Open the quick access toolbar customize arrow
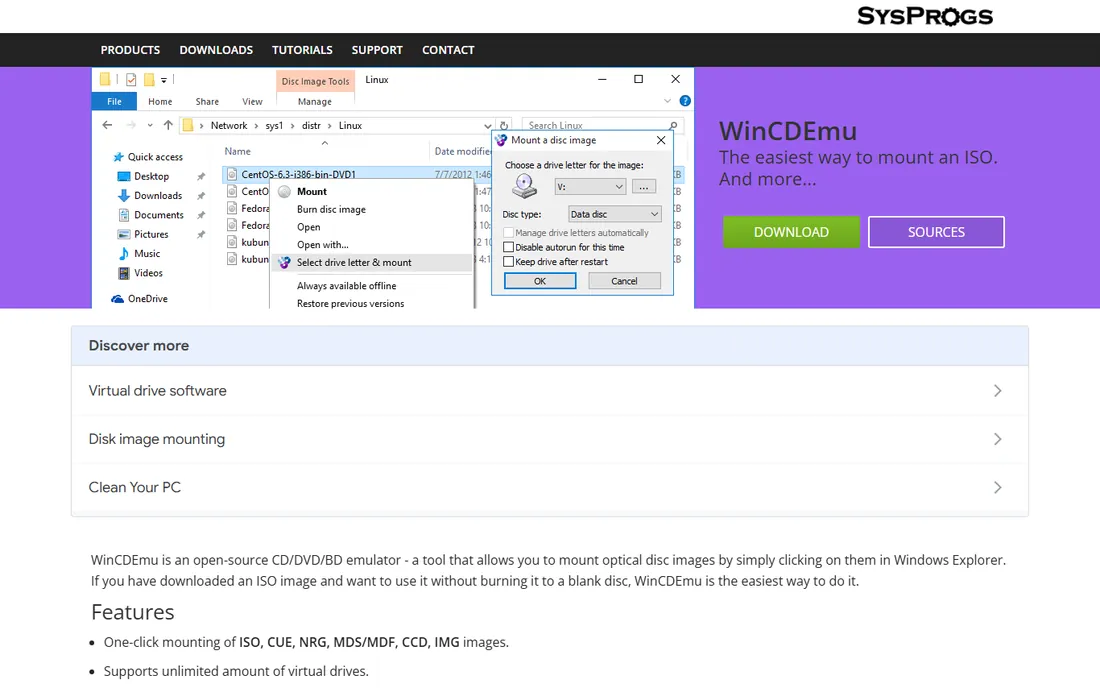 [x=163, y=80]
